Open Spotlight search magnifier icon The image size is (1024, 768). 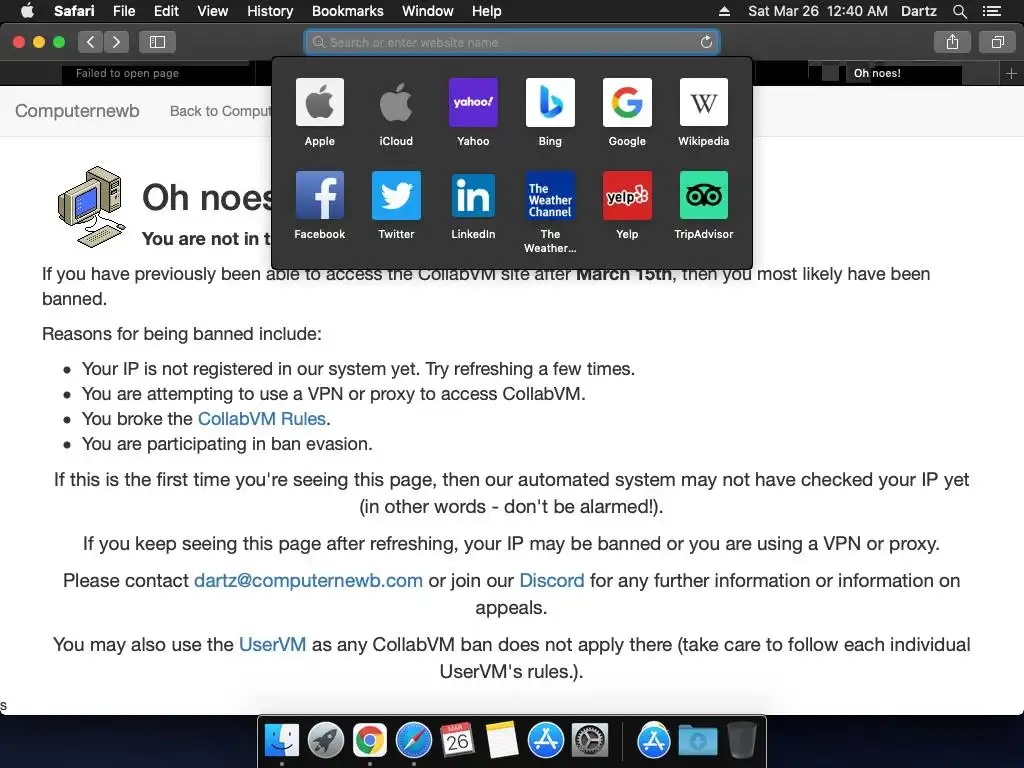point(959,11)
